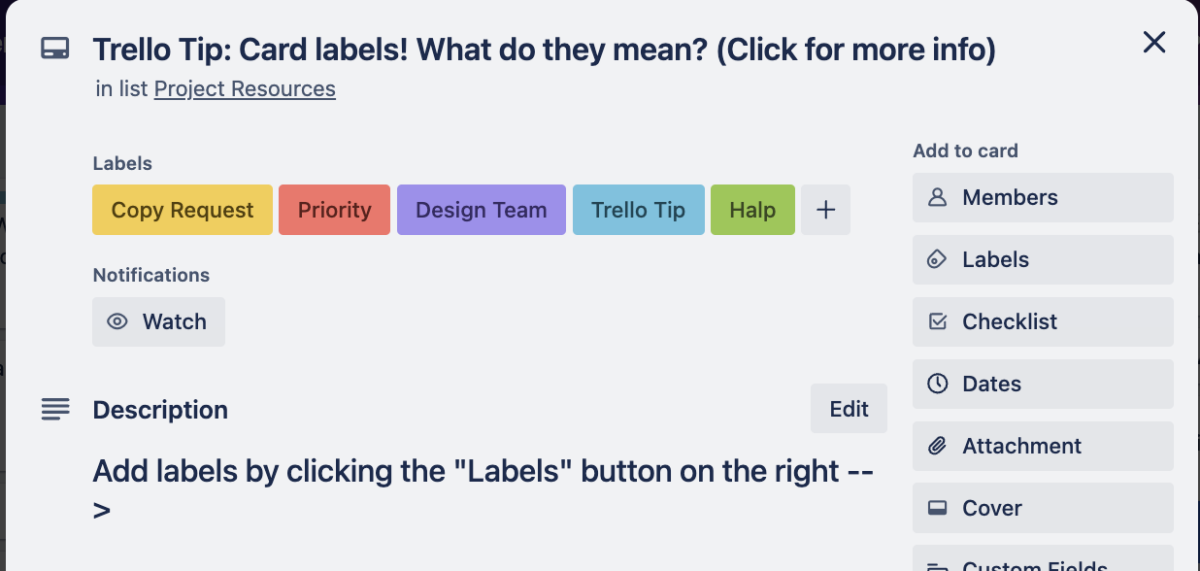Screen dimensions: 1200x571
Task: Add another label with the plus button
Action: pos(825,210)
